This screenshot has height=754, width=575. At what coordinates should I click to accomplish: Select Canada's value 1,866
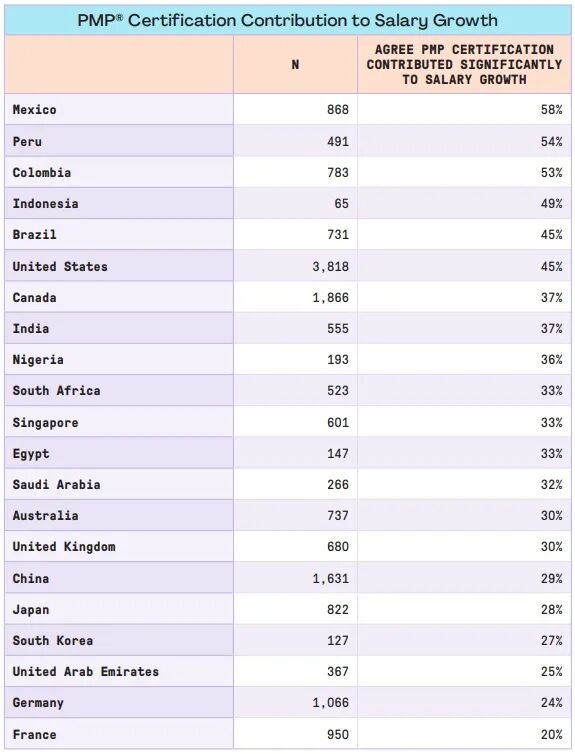(331, 298)
